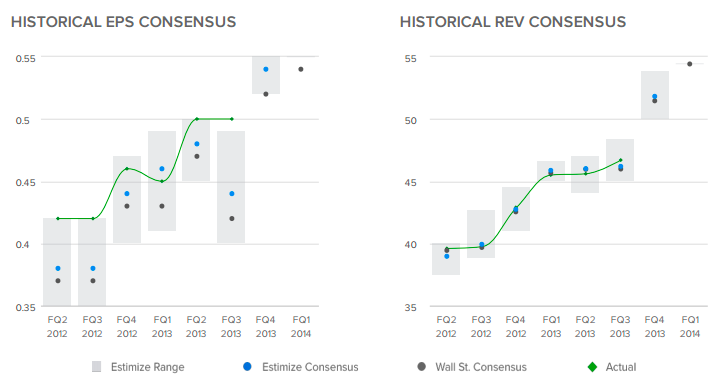Click the FQ2 2013 actual EPS peak point
The height and width of the screenshot is (382, 716).
pyautogui.click(x=197, y=119)
